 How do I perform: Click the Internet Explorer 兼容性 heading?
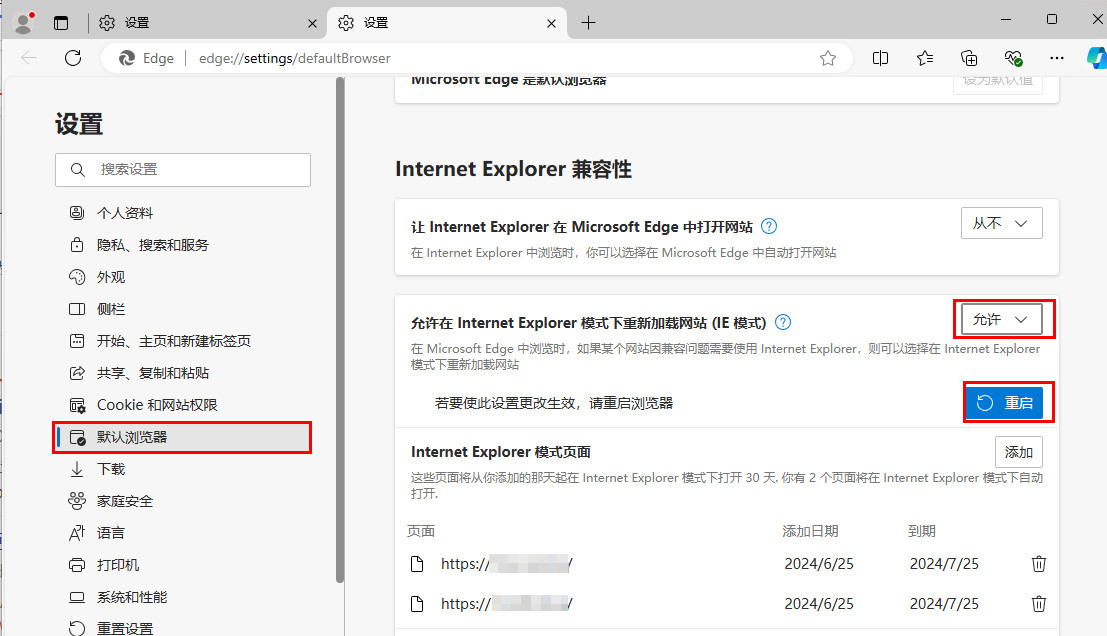(513, 169)
